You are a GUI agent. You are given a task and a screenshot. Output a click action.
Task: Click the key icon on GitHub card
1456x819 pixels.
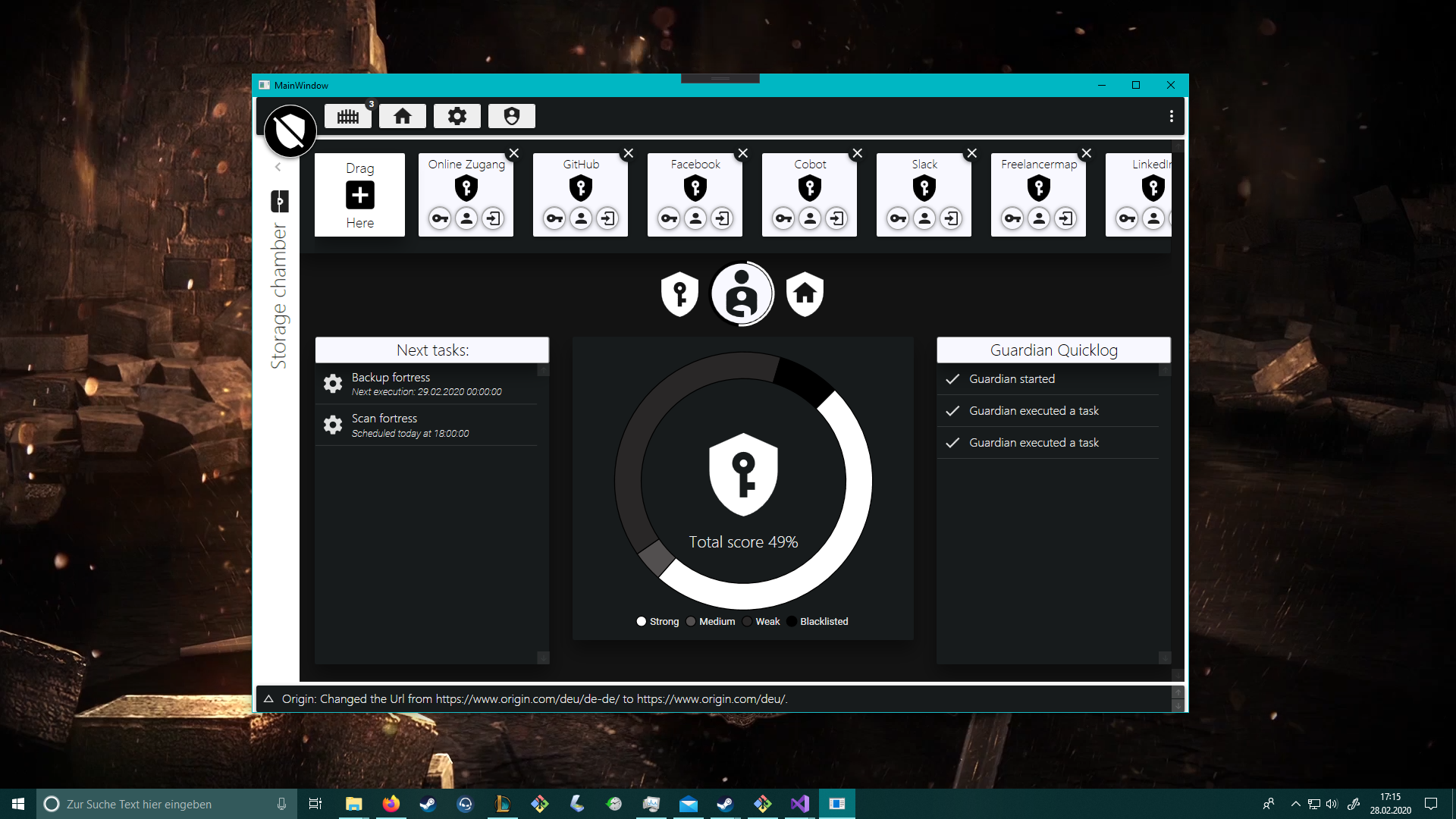click(555, 218)
